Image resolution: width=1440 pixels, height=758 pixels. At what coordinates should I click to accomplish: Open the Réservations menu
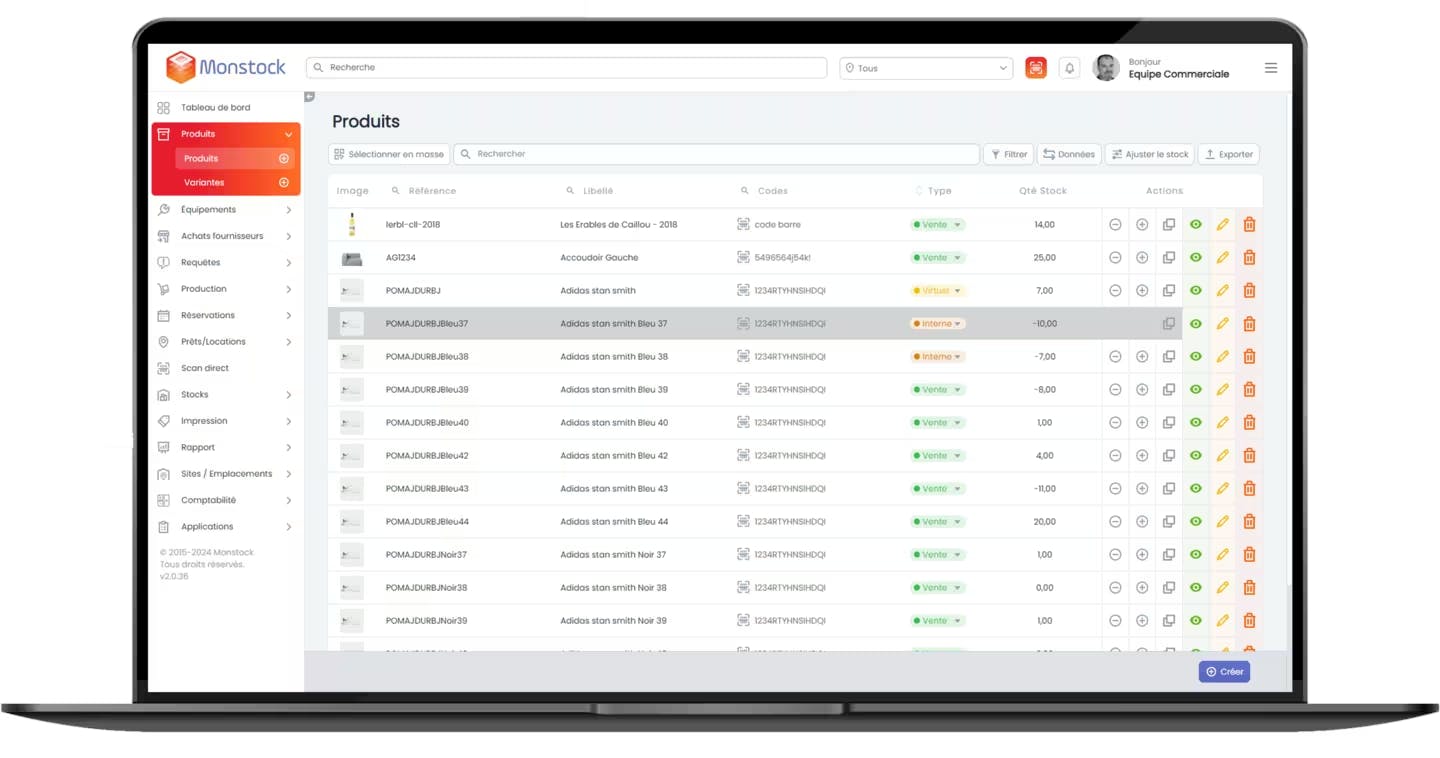point(225,315)
